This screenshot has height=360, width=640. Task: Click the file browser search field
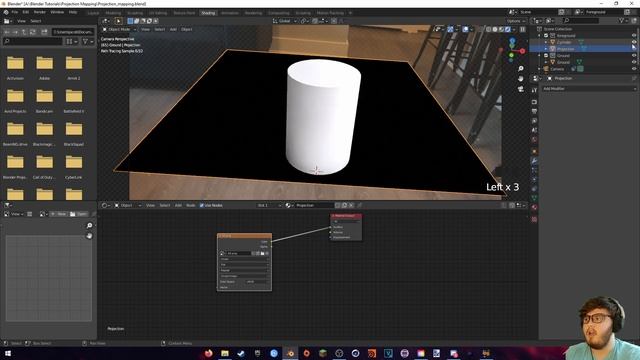pos(32,41)
